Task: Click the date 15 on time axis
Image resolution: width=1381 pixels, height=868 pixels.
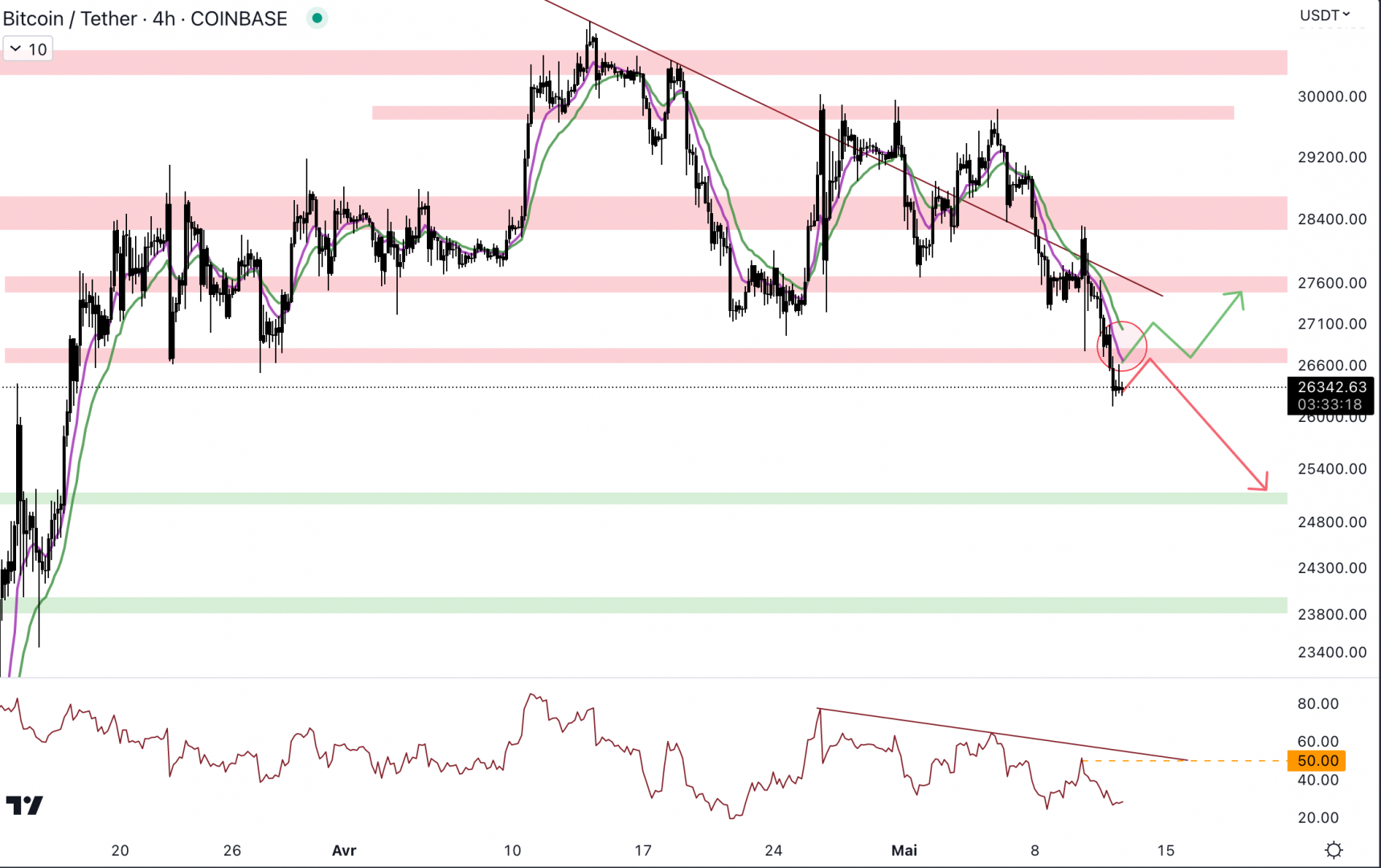Action: [x=1166, y=850]
